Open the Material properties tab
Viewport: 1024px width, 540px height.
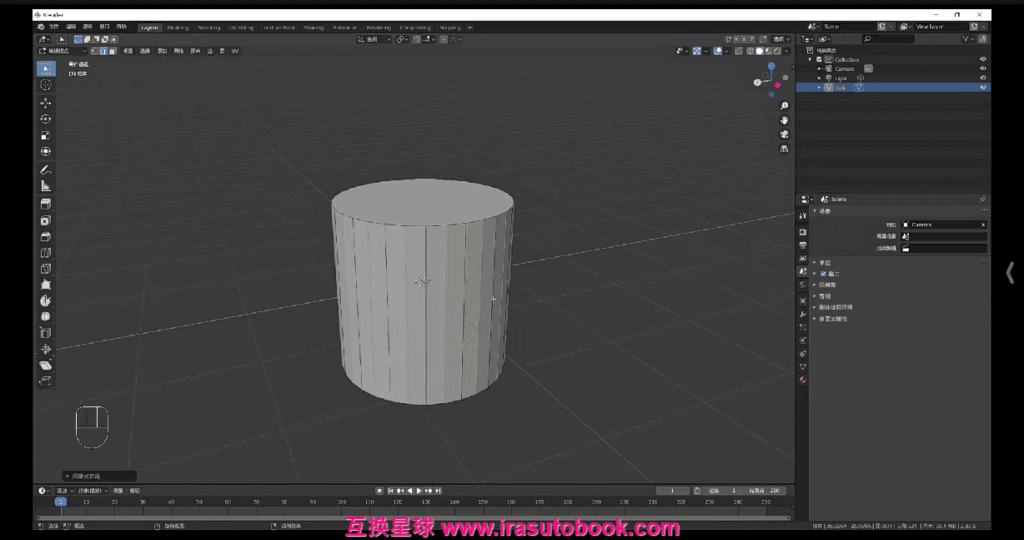[x=803, y=379]
